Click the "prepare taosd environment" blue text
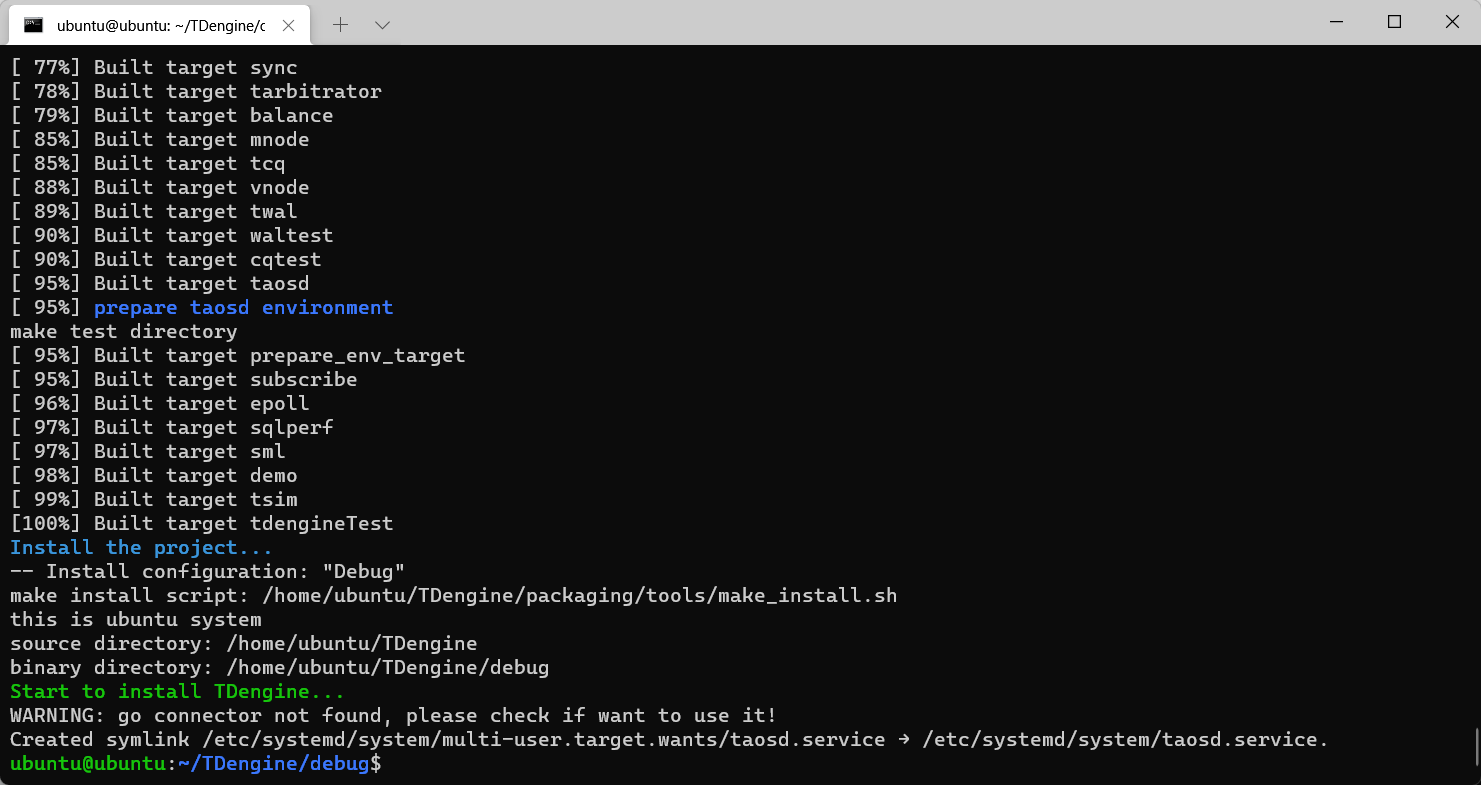The width and height of the screenshot is (1481, 785). tap(243, 308)
